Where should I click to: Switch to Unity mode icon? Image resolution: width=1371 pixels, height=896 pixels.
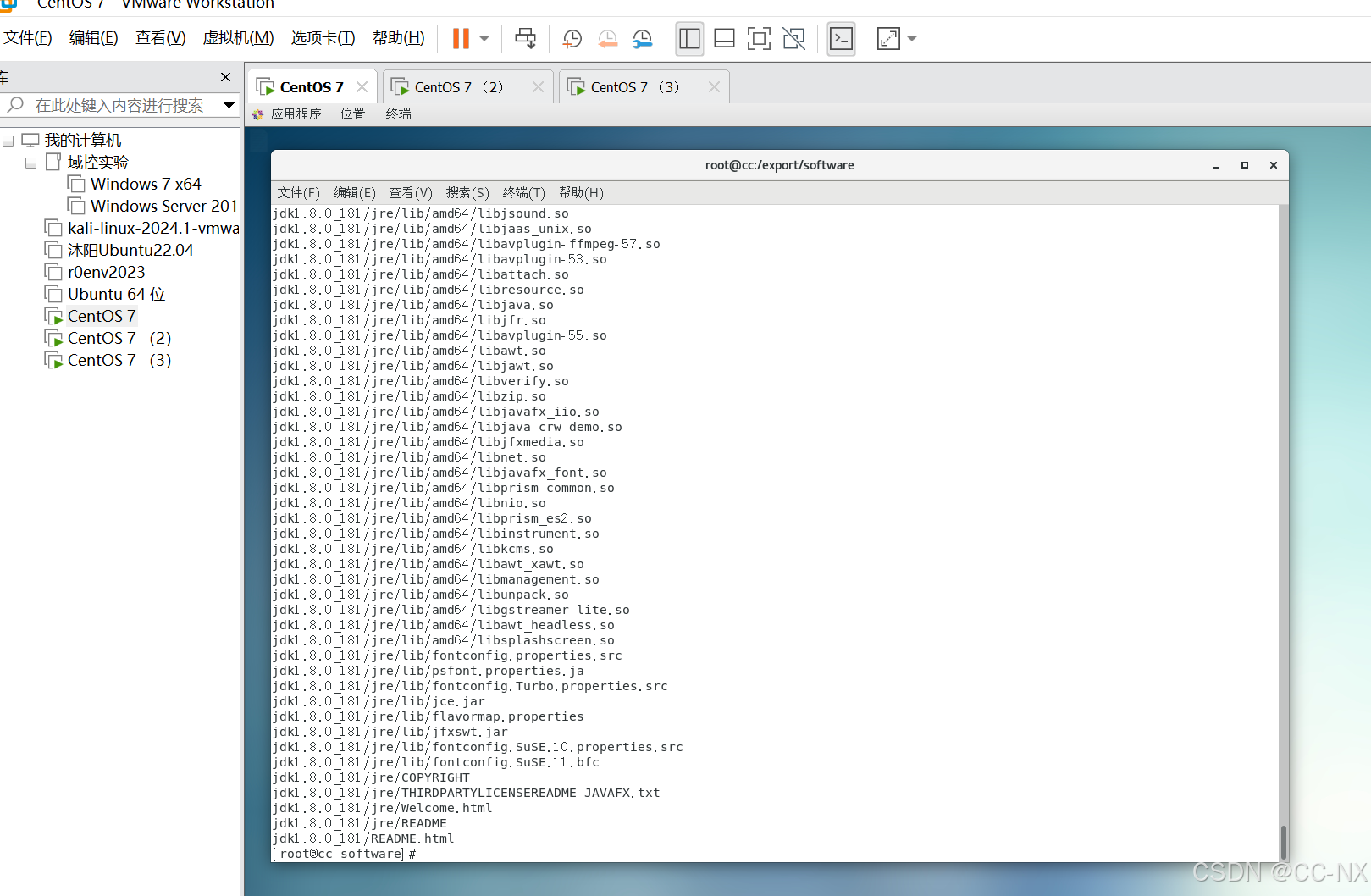[794, 38]
